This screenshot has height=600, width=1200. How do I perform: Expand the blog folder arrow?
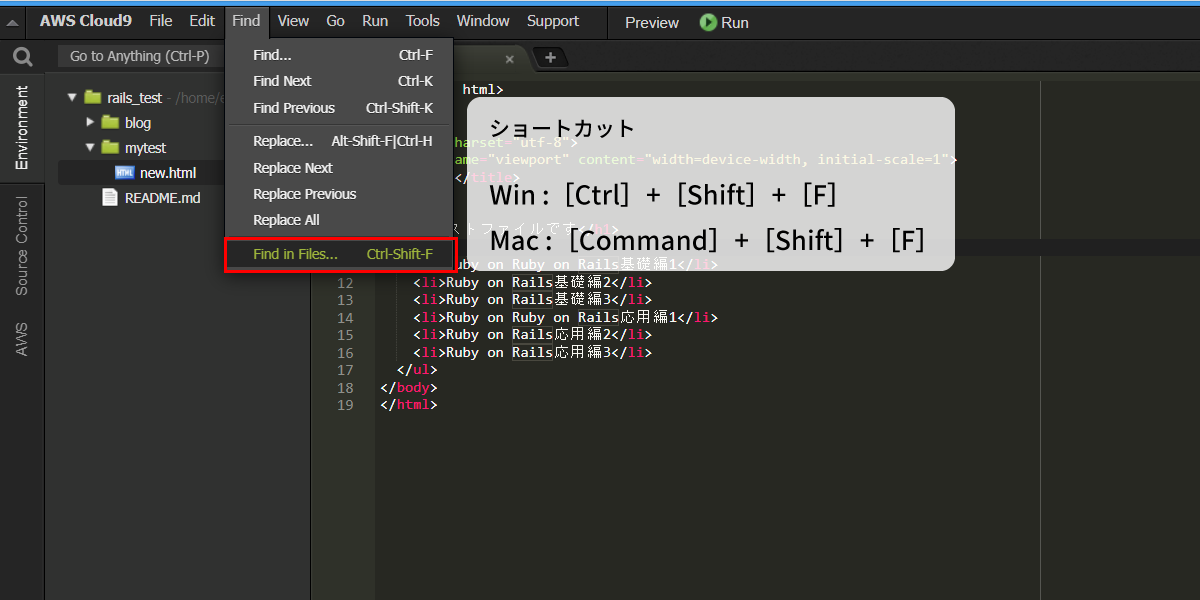(x=90, y=122)
